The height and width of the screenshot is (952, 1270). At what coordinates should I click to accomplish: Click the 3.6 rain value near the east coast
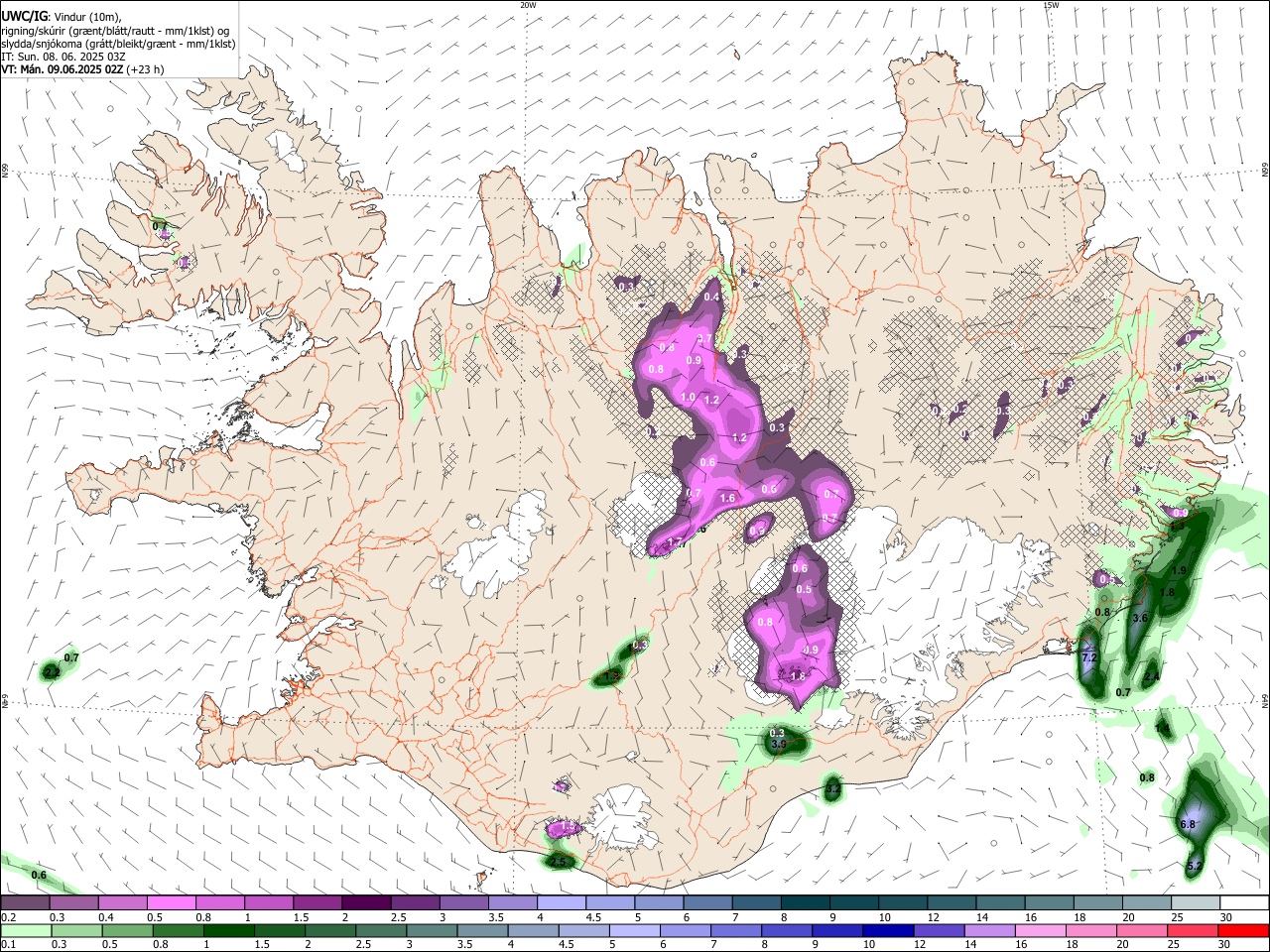pyautogui.click(x=1140, y=618)
